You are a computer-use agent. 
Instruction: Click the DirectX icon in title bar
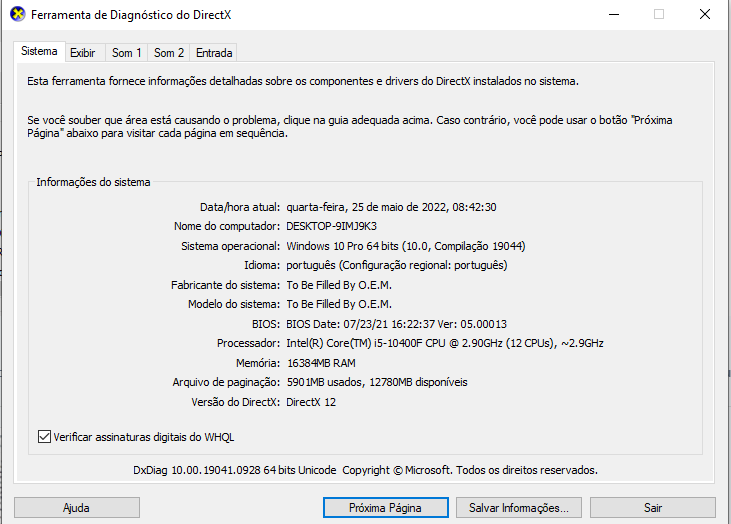[x=17, y=14]
